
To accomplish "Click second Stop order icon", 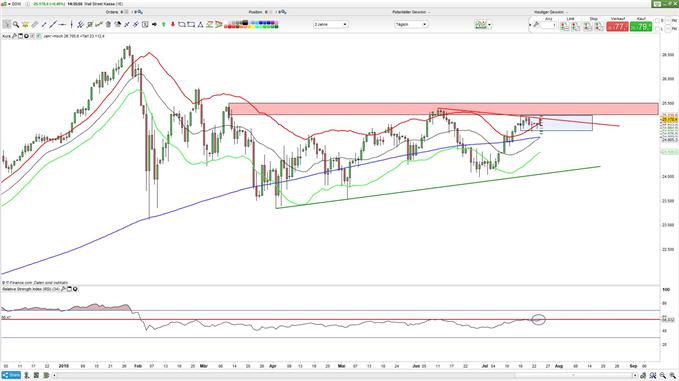I will (x=599, y=26).
